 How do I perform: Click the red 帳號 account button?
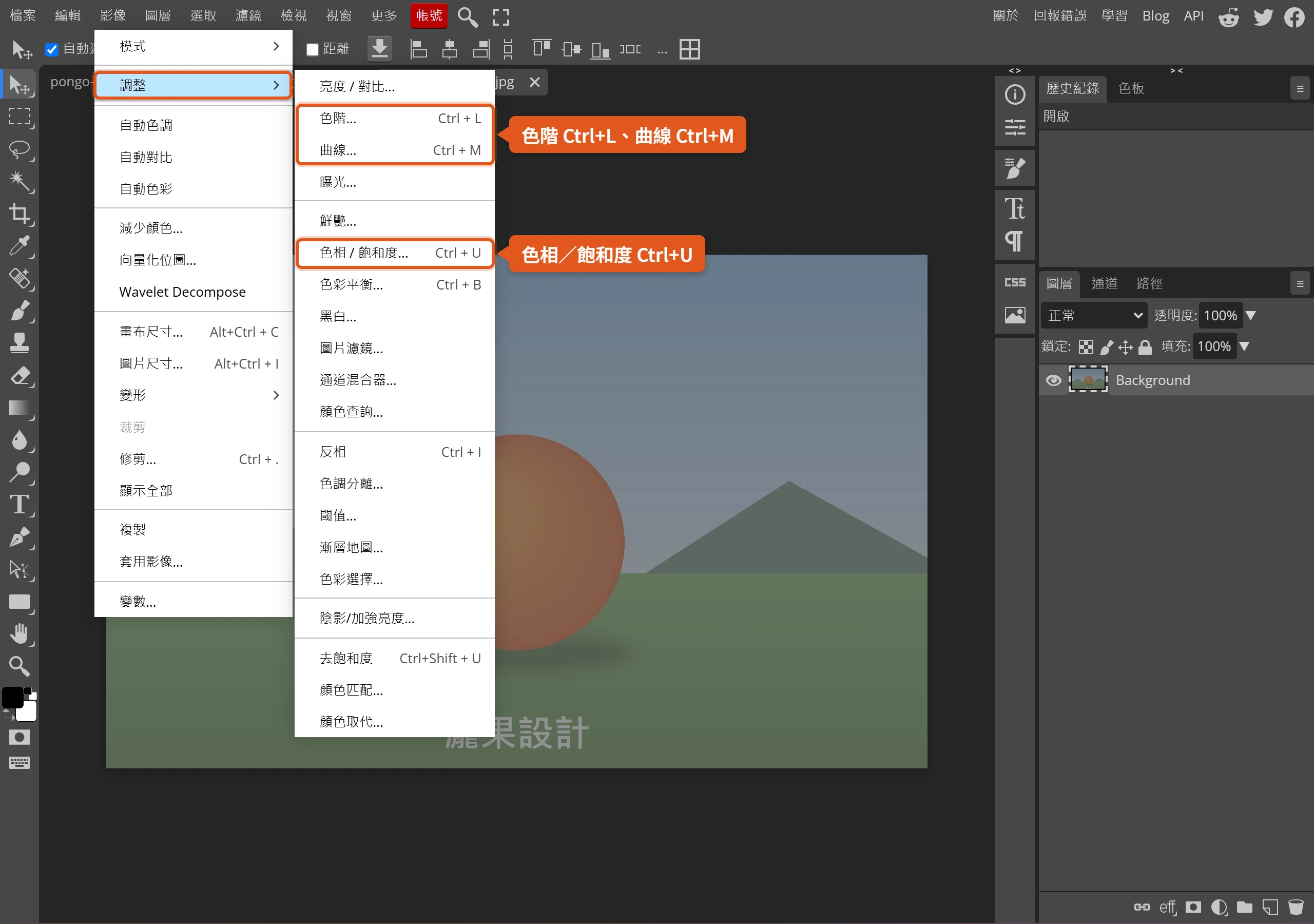[x=429, y=15]
